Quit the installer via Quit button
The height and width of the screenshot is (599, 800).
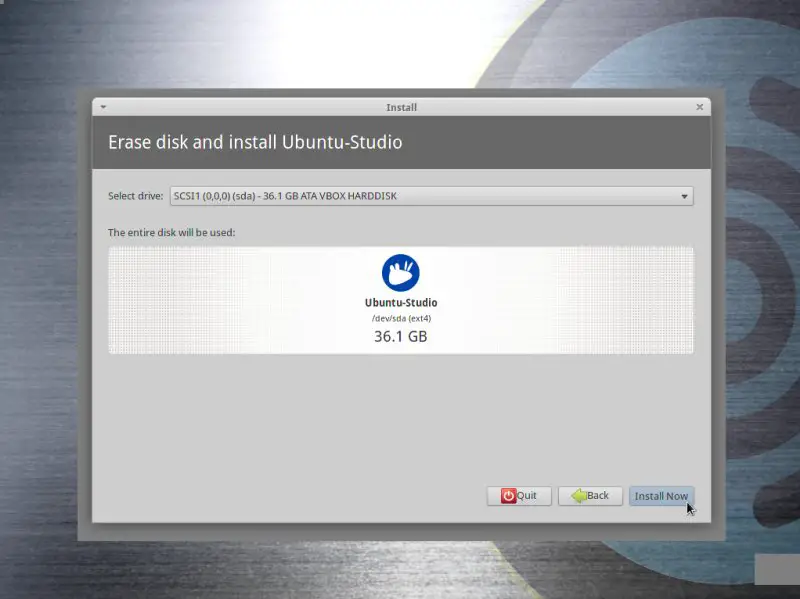pyautogui.click(x=519, y=496)
